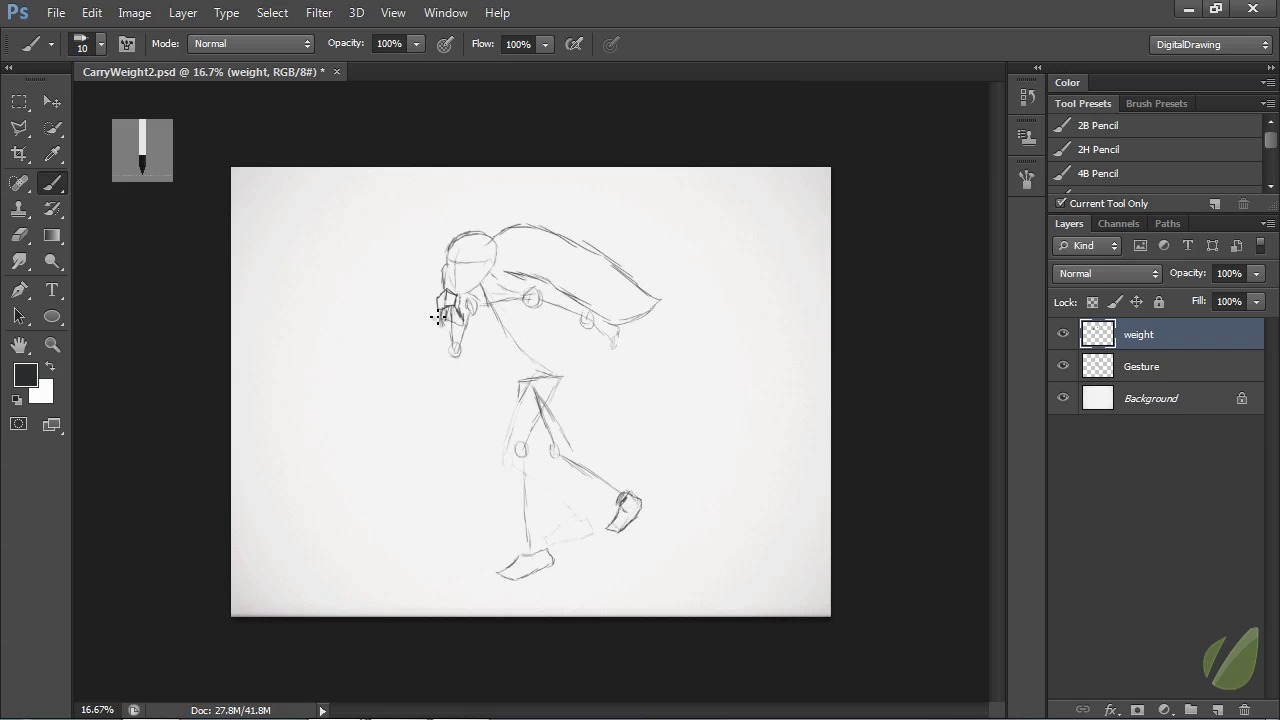Screen dimensions: 1280x720
Task: Open the DigitalDrawing workspace dropdown
Action: click(1211, 44)
